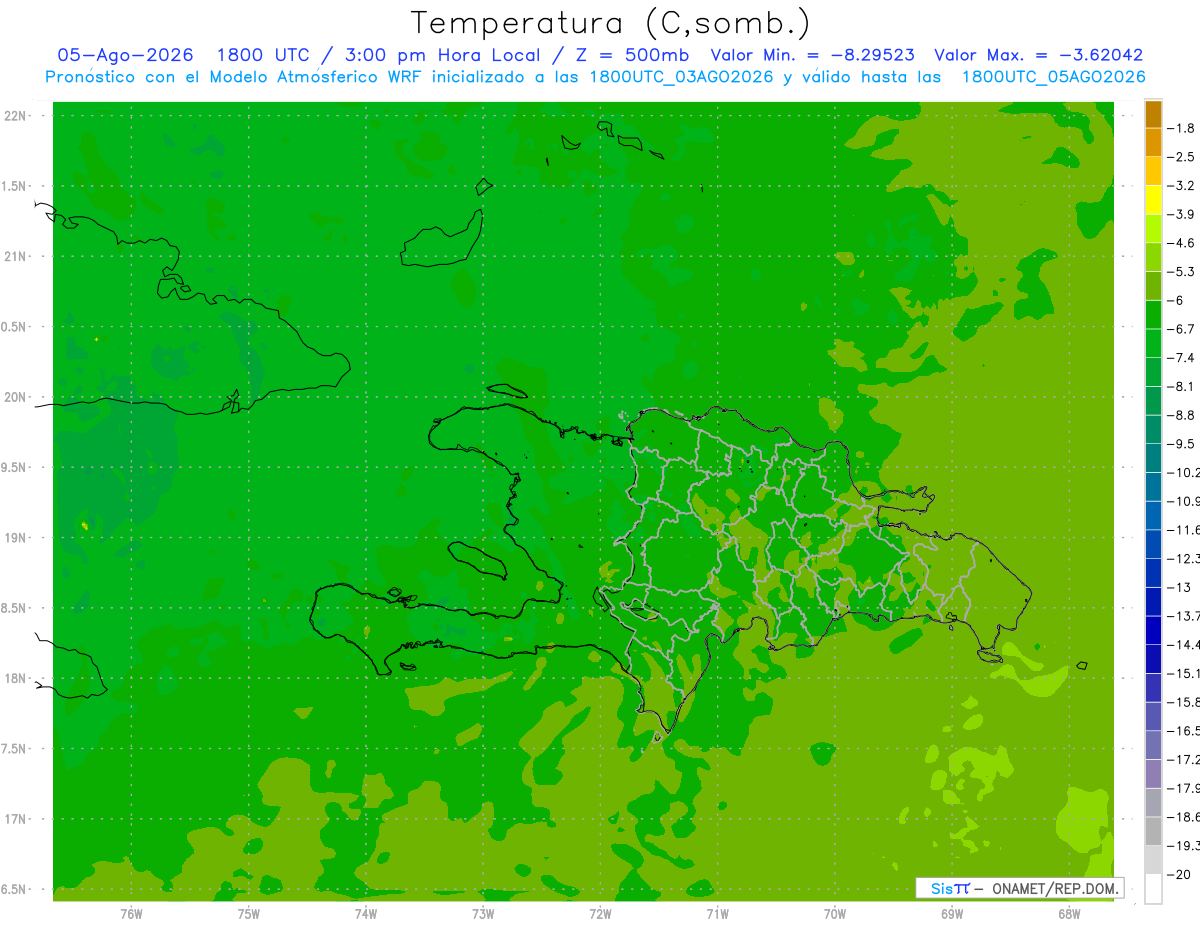Click the '-6' colorbar value
Screen dimensions: 1200x927
pyautogui.click(x=1177, y=300)
